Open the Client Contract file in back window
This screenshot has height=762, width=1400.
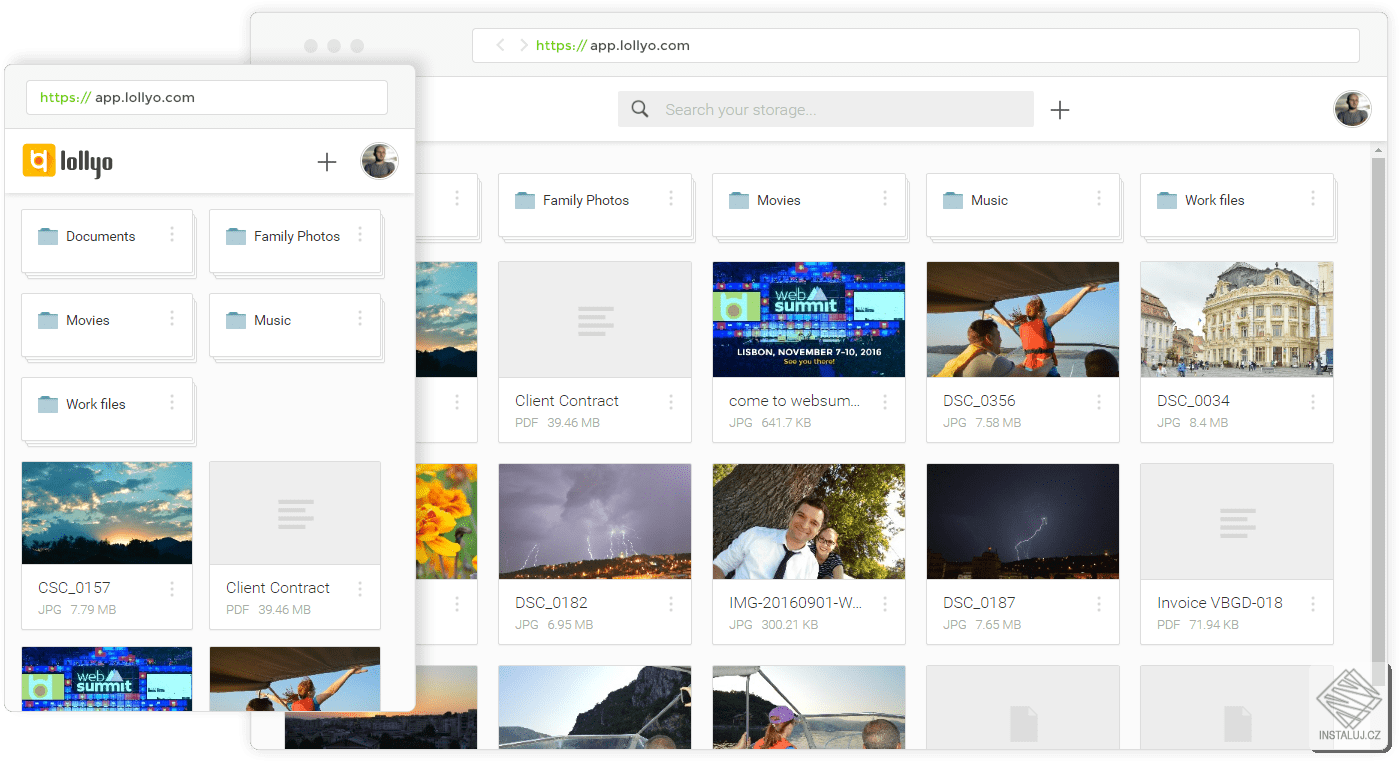[x=595, y=352]
